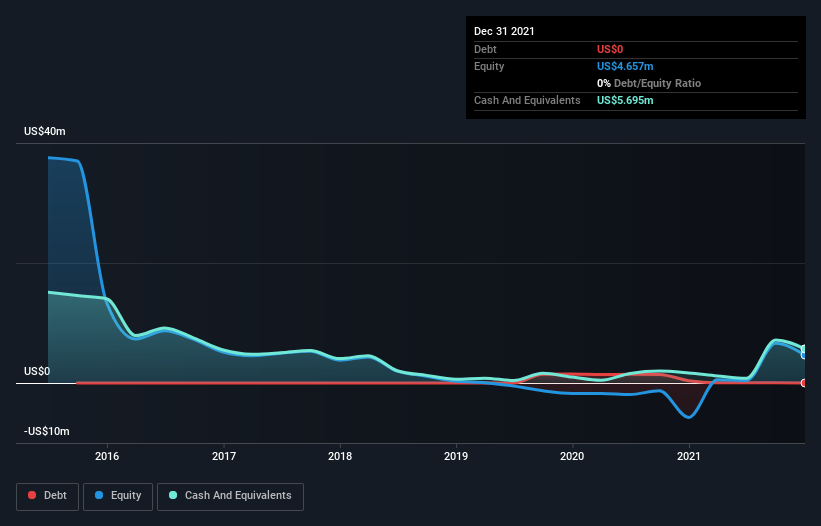Image resolution: width=821 pixels, height=526 pixels.
Task: Click the Debt label in tooltip
Action: (x=485, y=49)
